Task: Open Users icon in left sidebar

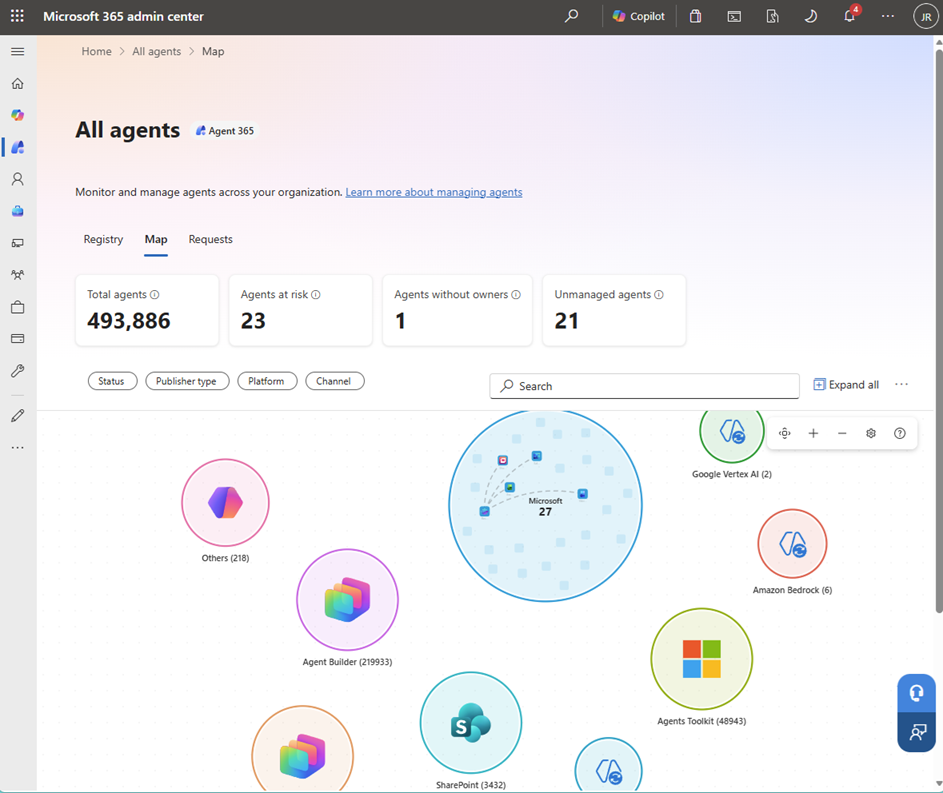Action: click(x=18, y=179)
